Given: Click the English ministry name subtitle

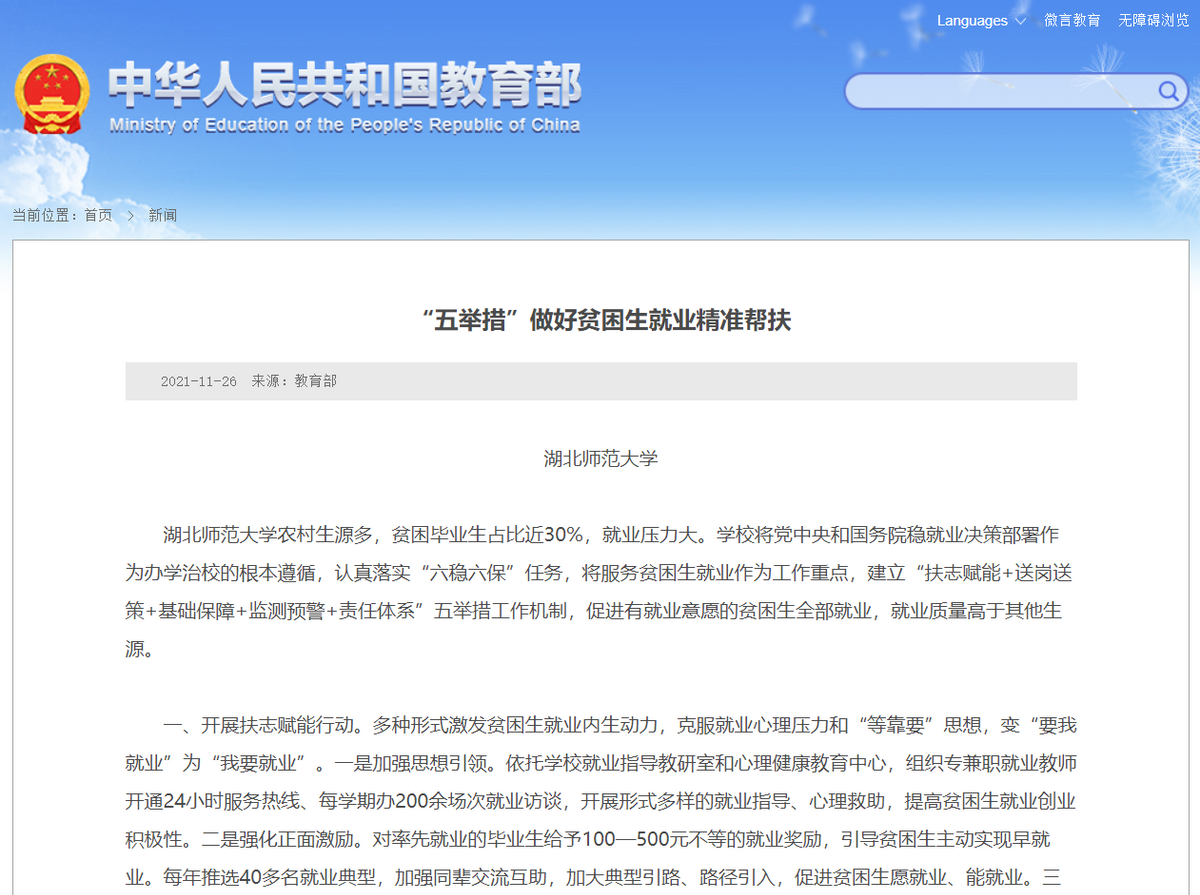Looking at the screenshot, I should point(344,125).
